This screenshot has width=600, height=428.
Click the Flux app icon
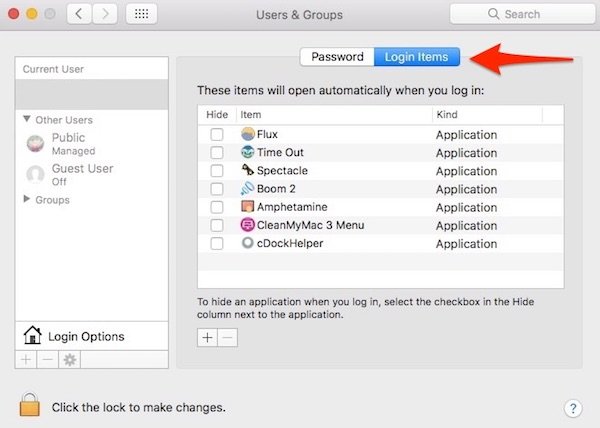pos(249,135)
